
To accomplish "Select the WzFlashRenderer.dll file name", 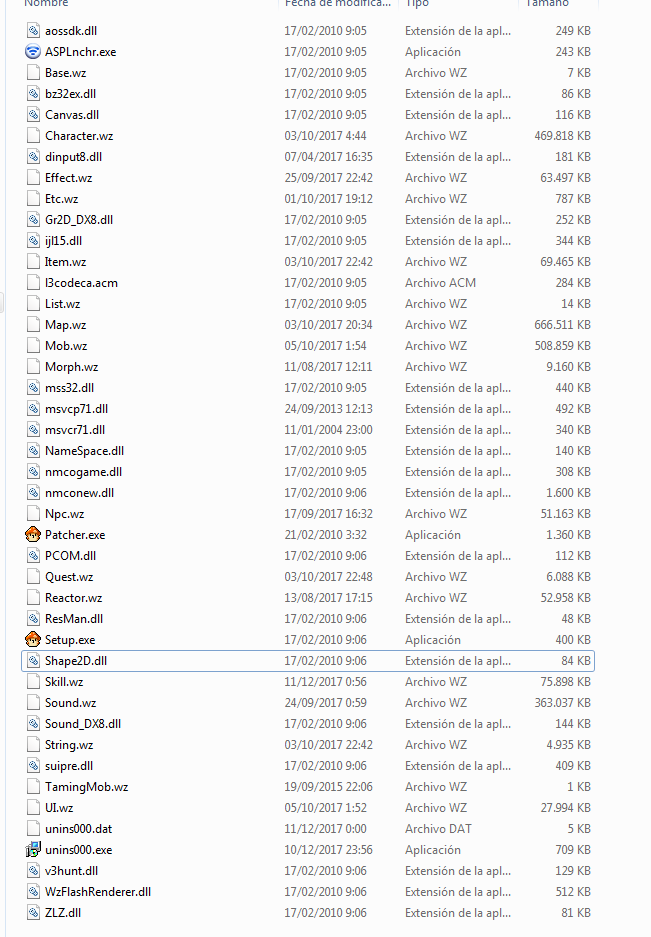I will coord(98,892).
